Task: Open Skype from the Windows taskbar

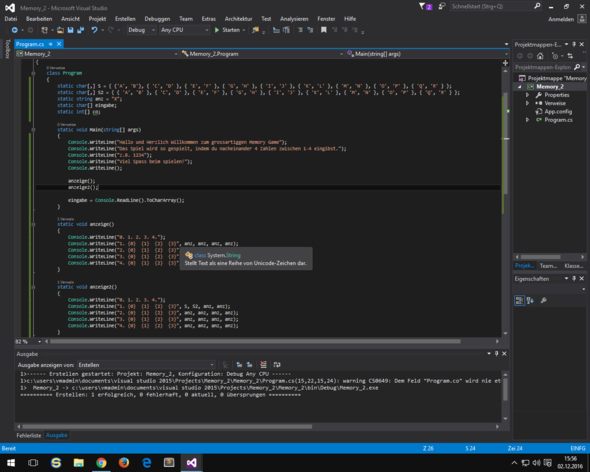Action: [x=56, y=463]
